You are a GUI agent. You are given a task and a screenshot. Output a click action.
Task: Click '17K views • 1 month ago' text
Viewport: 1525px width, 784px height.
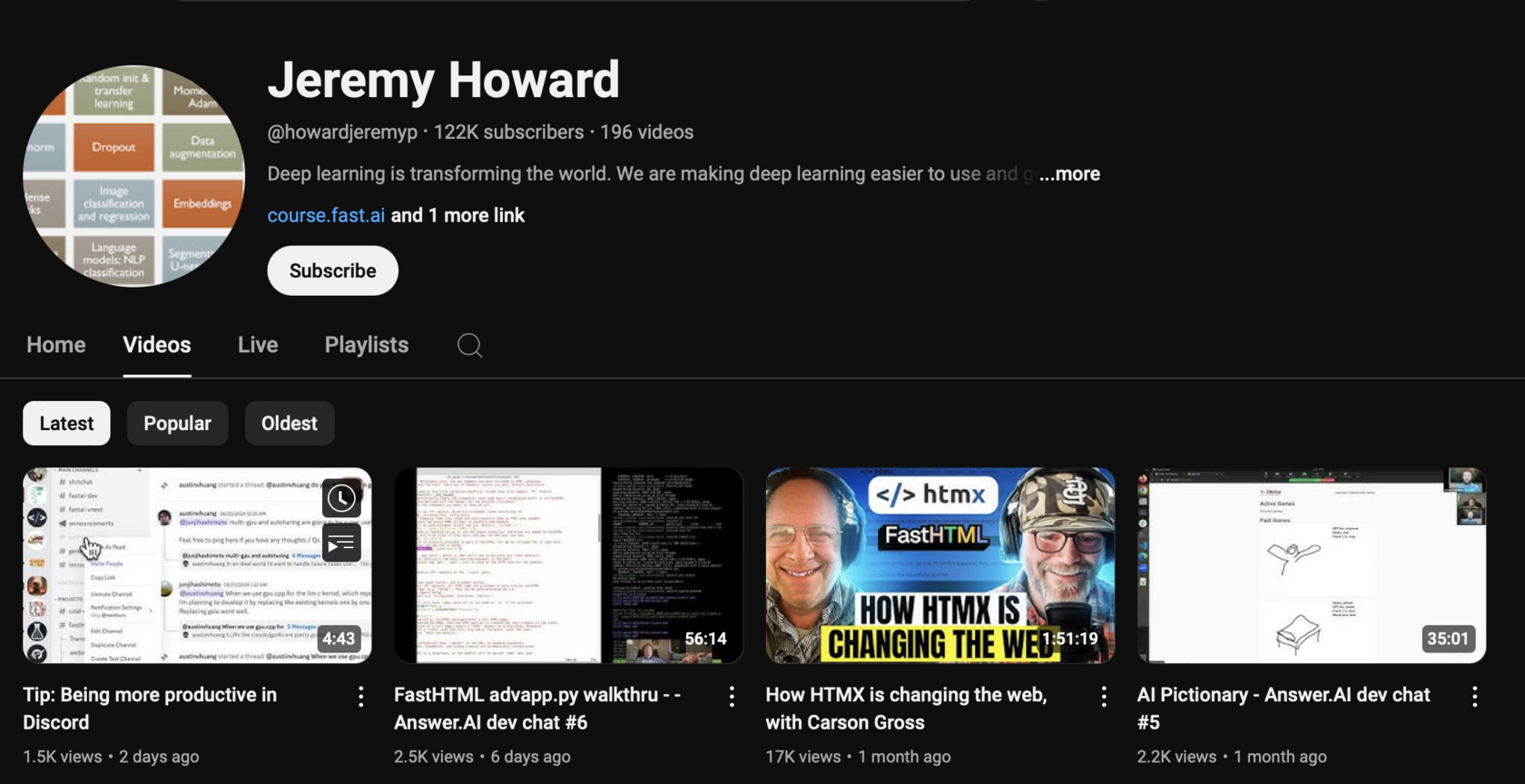tap(858, 757)
